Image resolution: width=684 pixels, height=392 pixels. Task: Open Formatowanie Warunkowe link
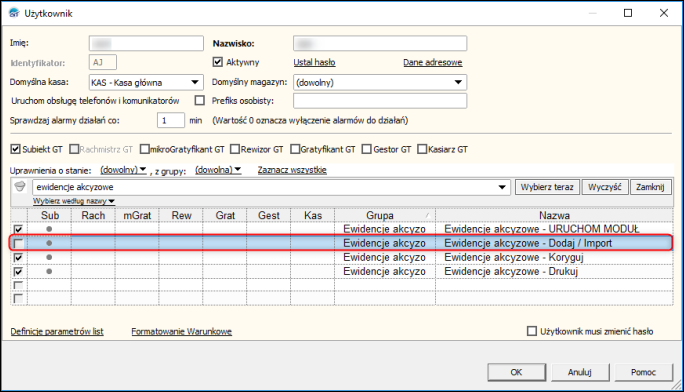[x=181, y=331]
